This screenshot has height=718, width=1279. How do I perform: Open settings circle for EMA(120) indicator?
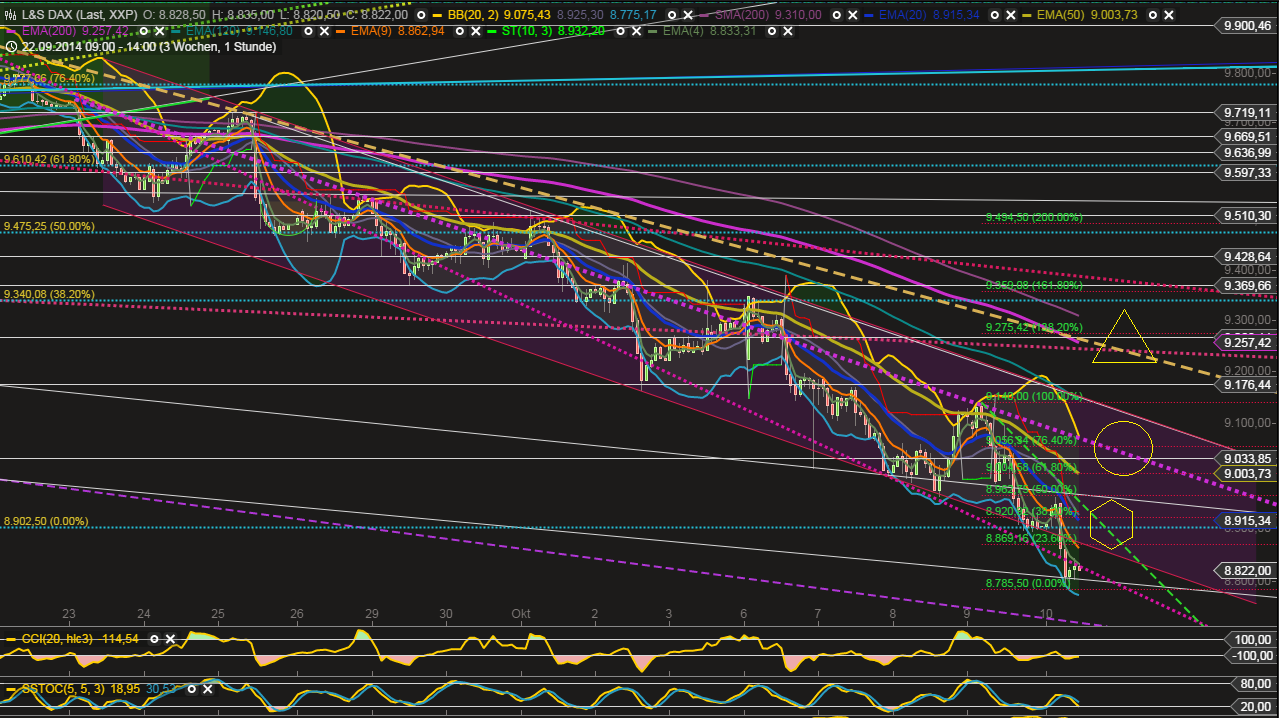[309, 31]
